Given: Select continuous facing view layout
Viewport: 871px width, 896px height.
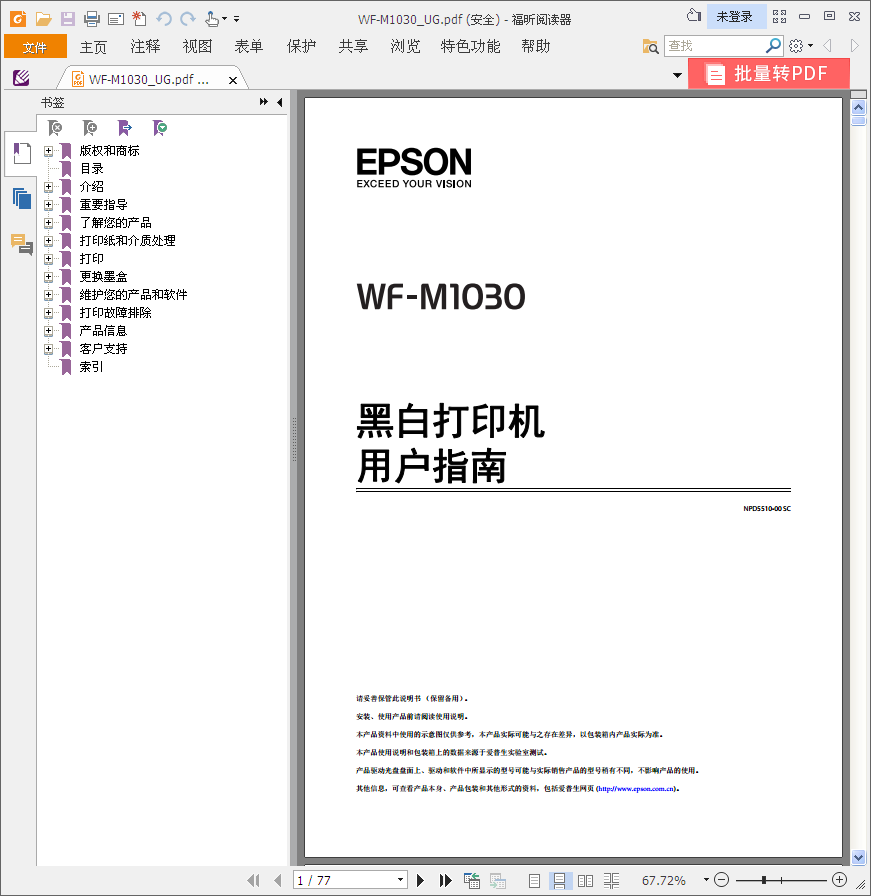Looking at the screenshot, I should [x=612, y=881].
